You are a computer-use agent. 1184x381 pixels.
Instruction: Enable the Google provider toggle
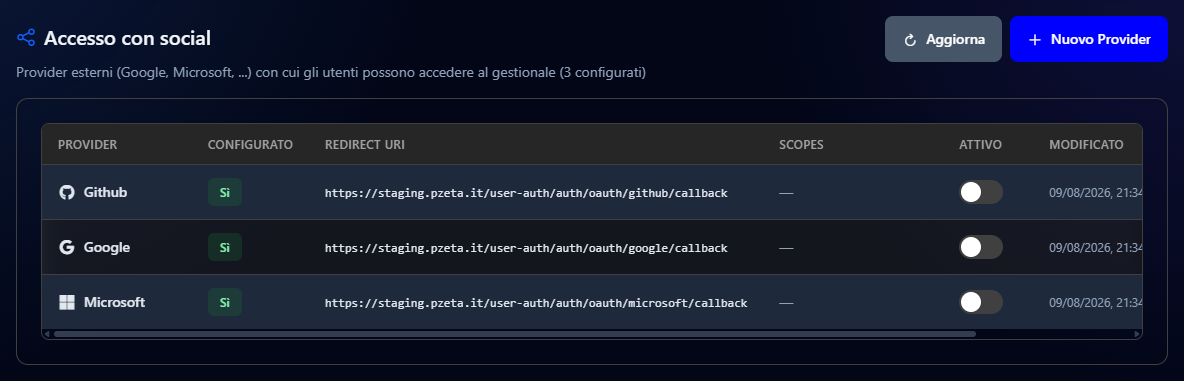pyautogui.click(x=981, y=247)
